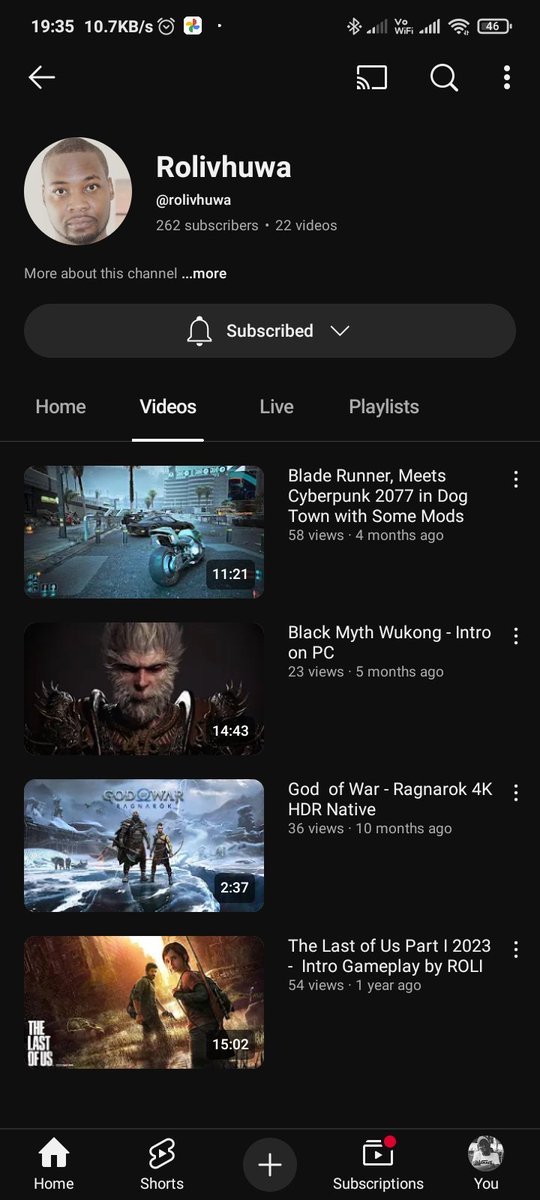Open title 'Black Myth Wukong - Intro on PC'
Image resolution: width=540 pixels, height=1200 pixels.
click(x=390, y=643)
